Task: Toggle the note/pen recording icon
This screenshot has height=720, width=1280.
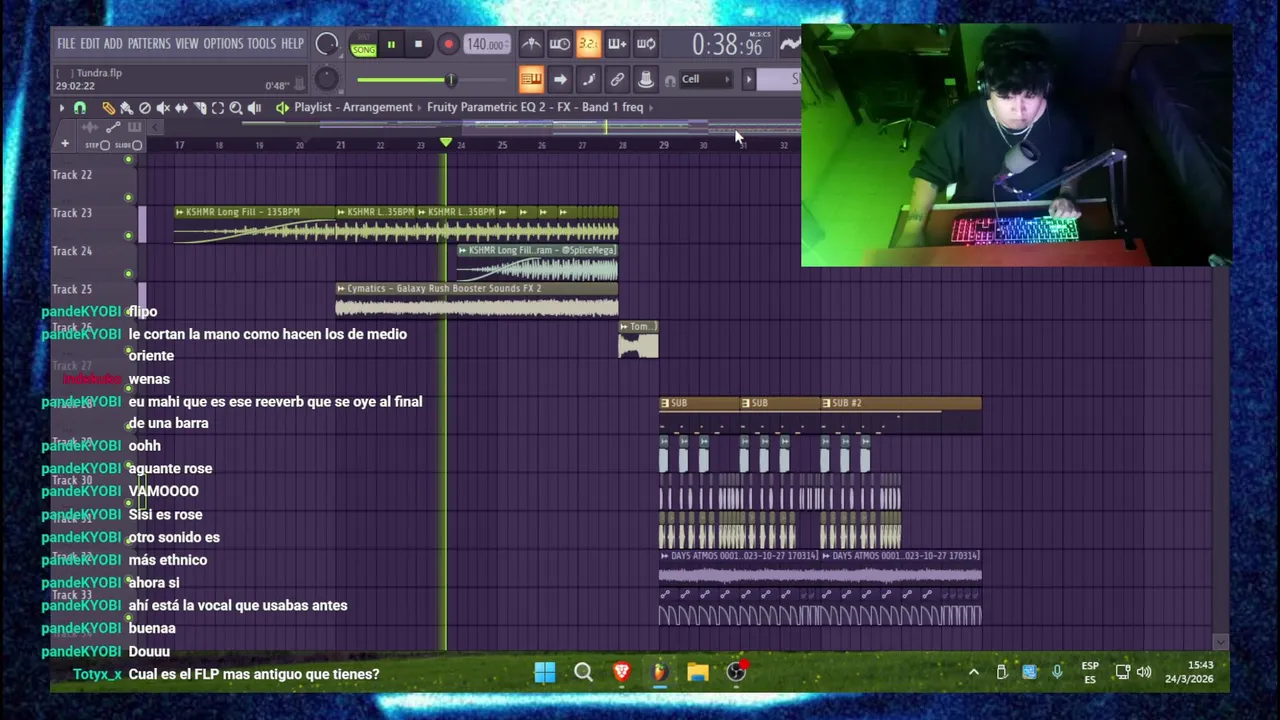Action: (x=588, y=80)
